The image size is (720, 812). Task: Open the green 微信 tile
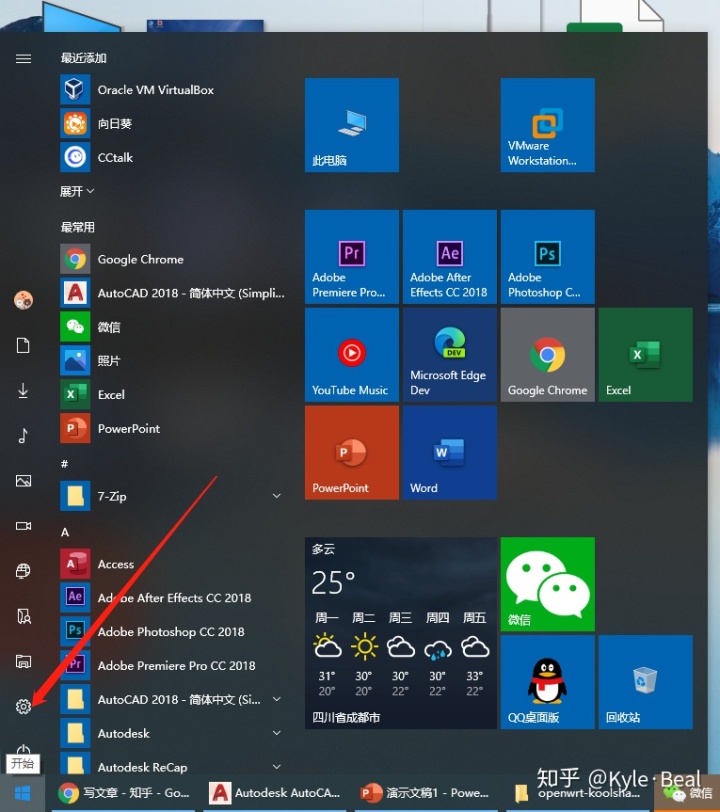pos(548,584)
